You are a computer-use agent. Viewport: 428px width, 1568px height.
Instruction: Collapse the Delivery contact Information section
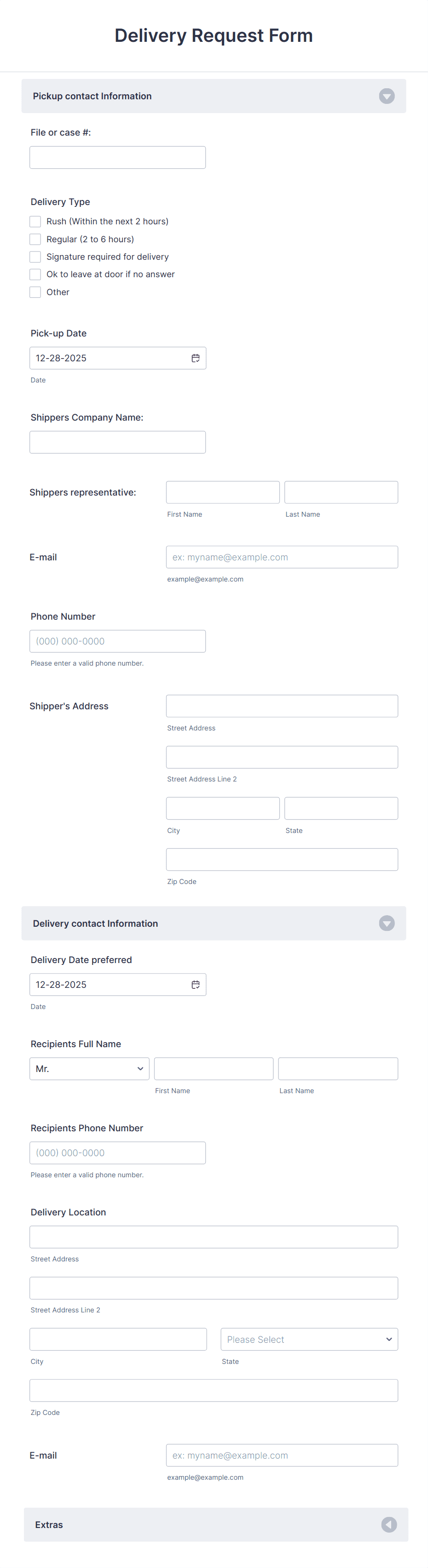(x=386, y=924)
